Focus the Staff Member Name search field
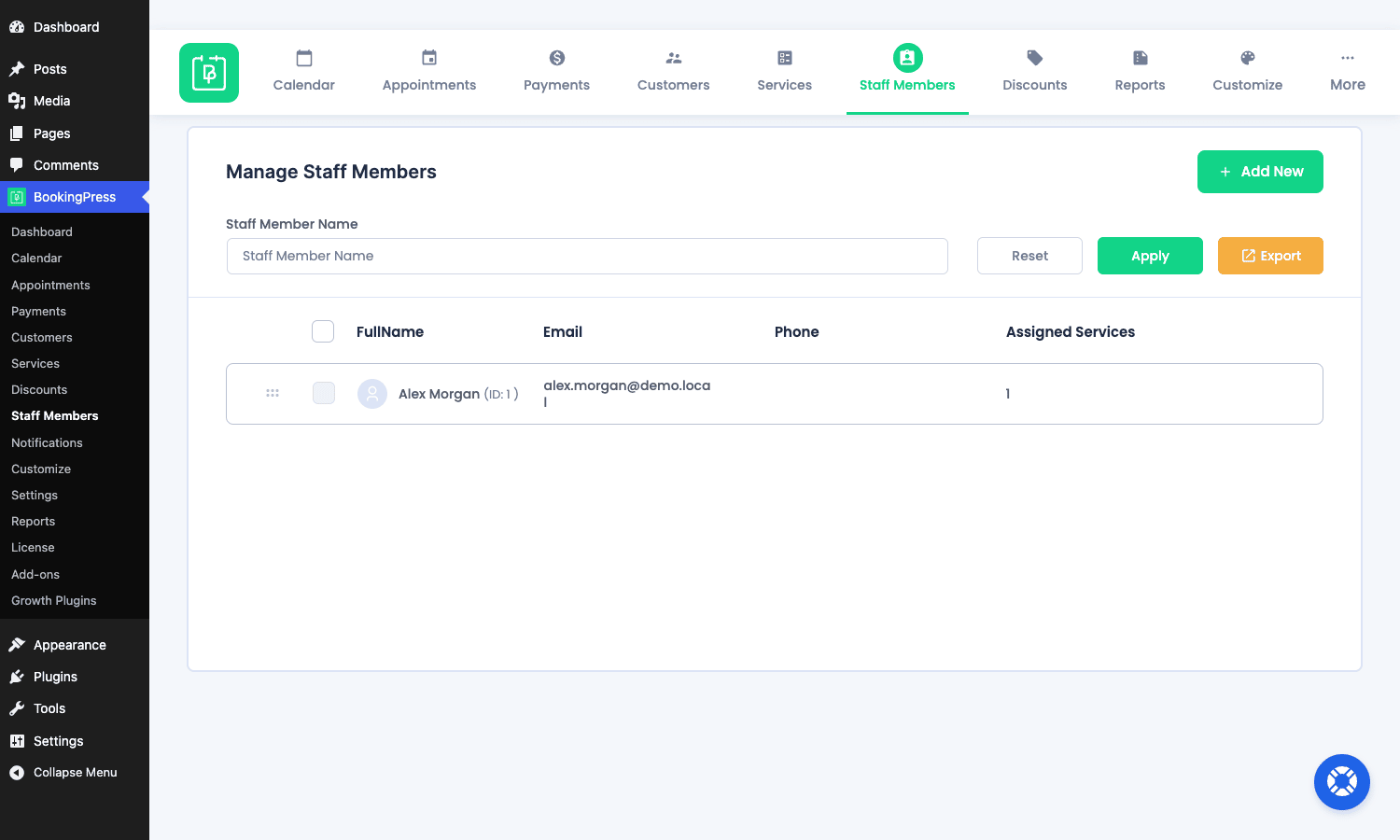Viewport: 1400px width, 840px height. [587, 256]
